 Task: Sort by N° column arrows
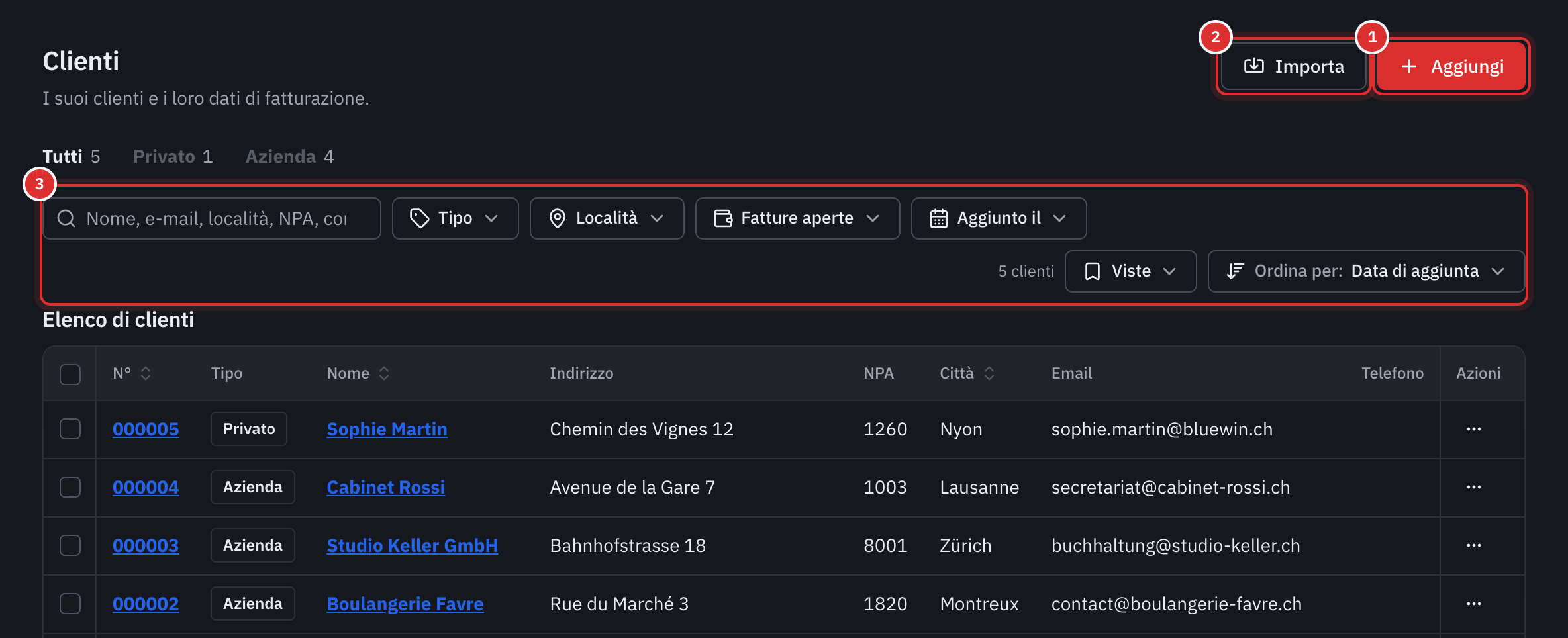146,373
